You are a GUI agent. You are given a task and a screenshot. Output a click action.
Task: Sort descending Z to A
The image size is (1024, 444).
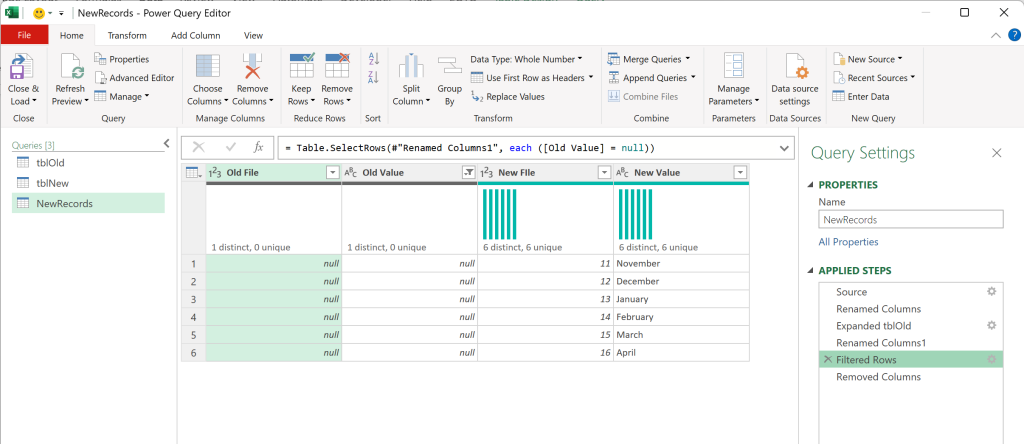tap(374, 78)
